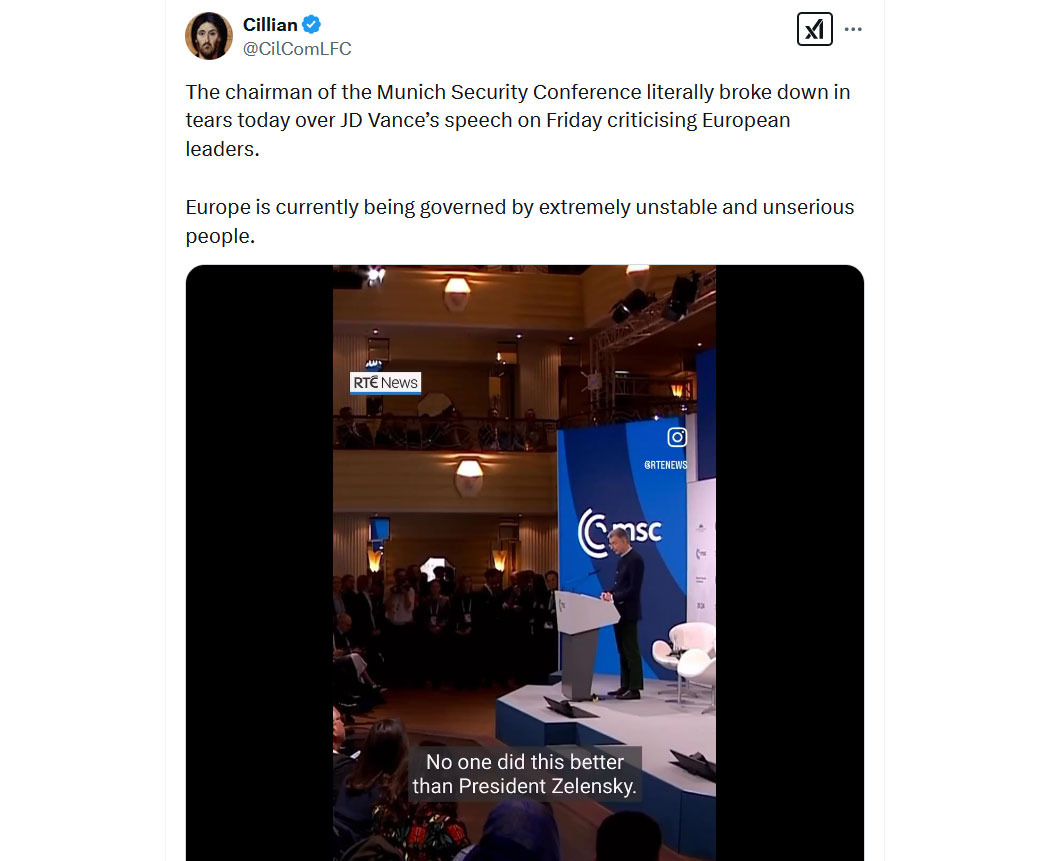
Task: Click the 'Europe is currently being governed' paragraph
Action: [520, 222]
